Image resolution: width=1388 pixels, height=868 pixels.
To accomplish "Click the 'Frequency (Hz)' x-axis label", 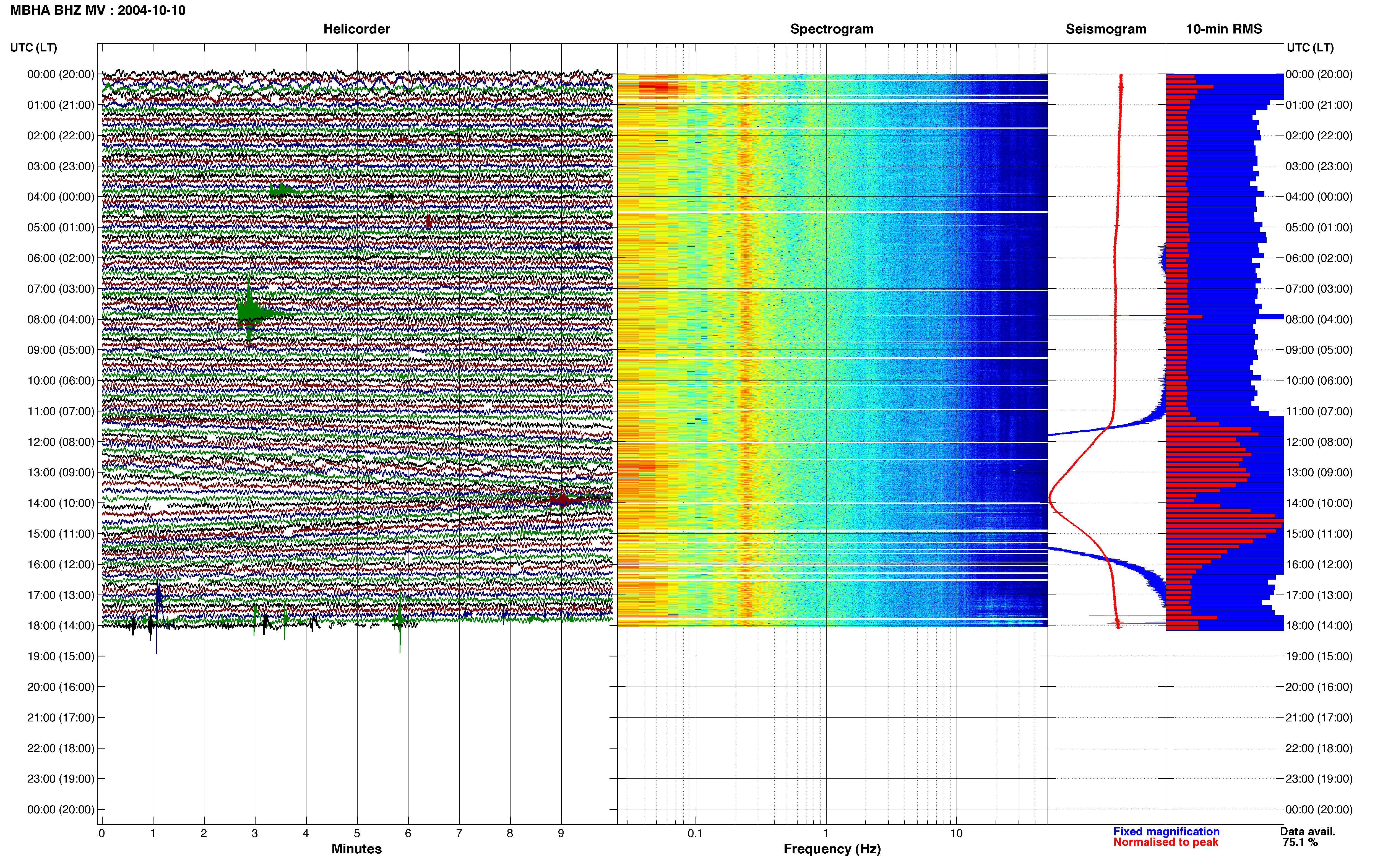I will [832, 849].
